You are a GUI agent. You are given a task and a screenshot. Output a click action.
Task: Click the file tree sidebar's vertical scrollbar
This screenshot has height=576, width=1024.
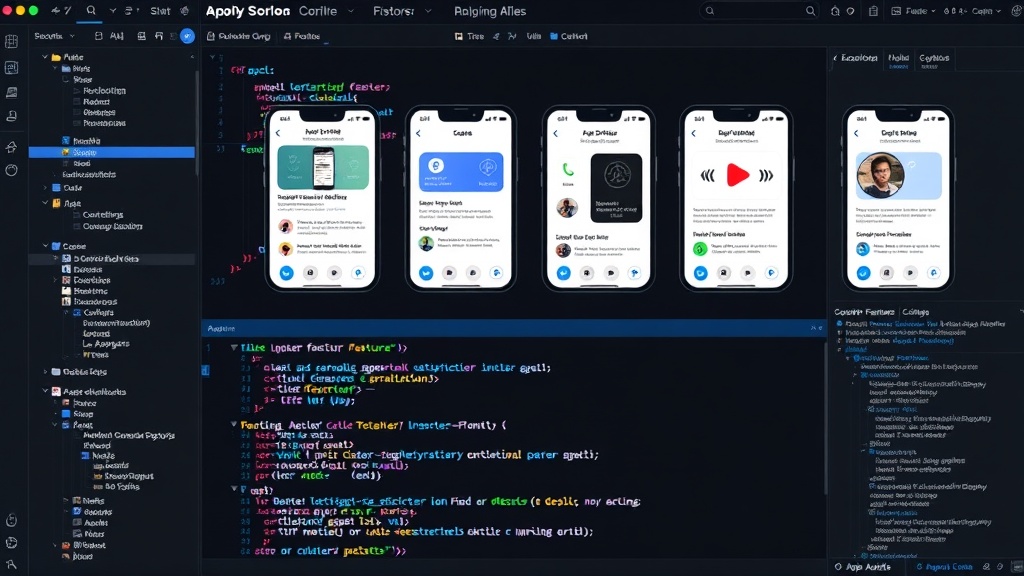(197, 121)
